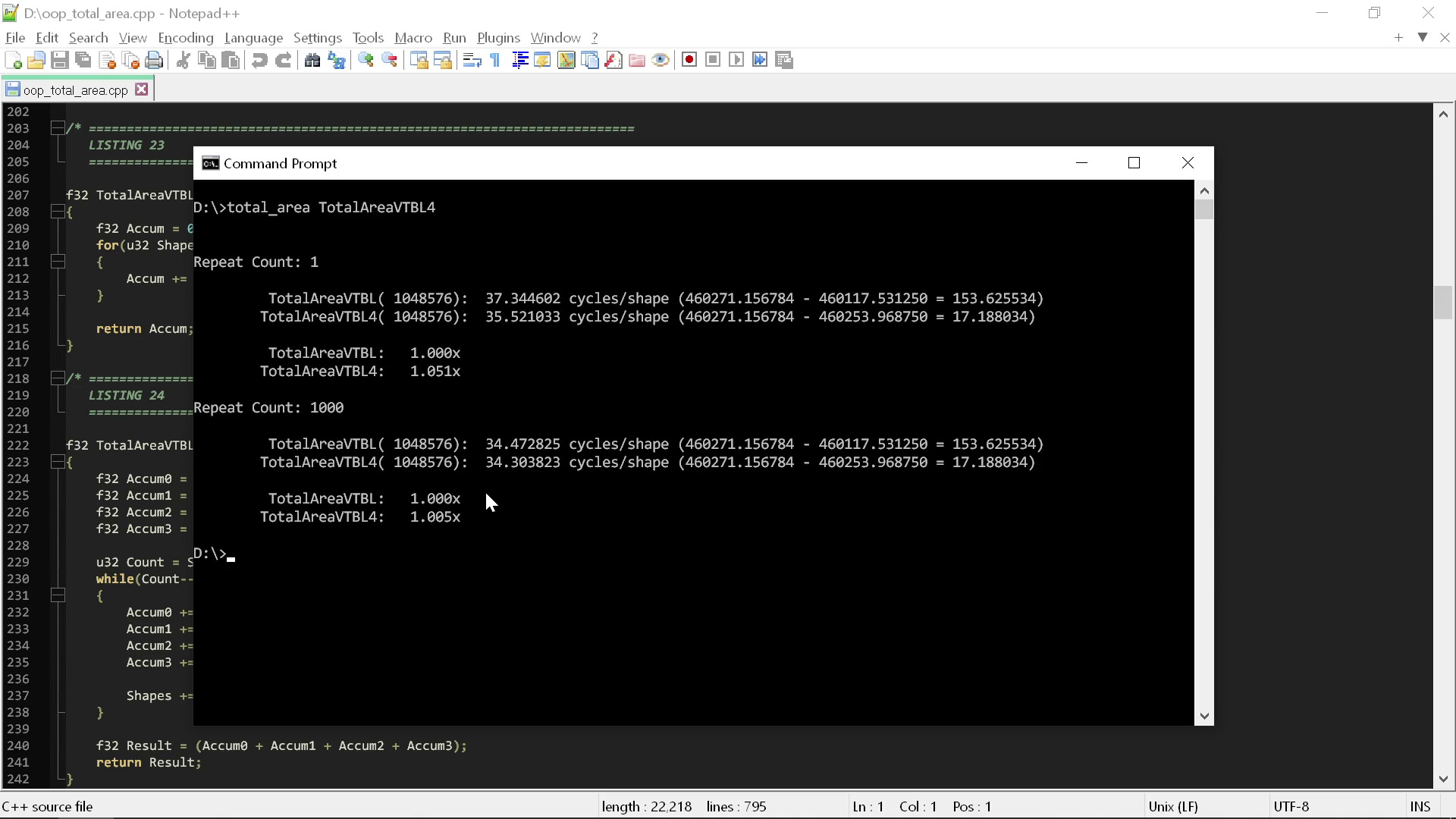Viewport: 1456px width, 819px height.
Task: Create a new document
Action: (13, 60)
